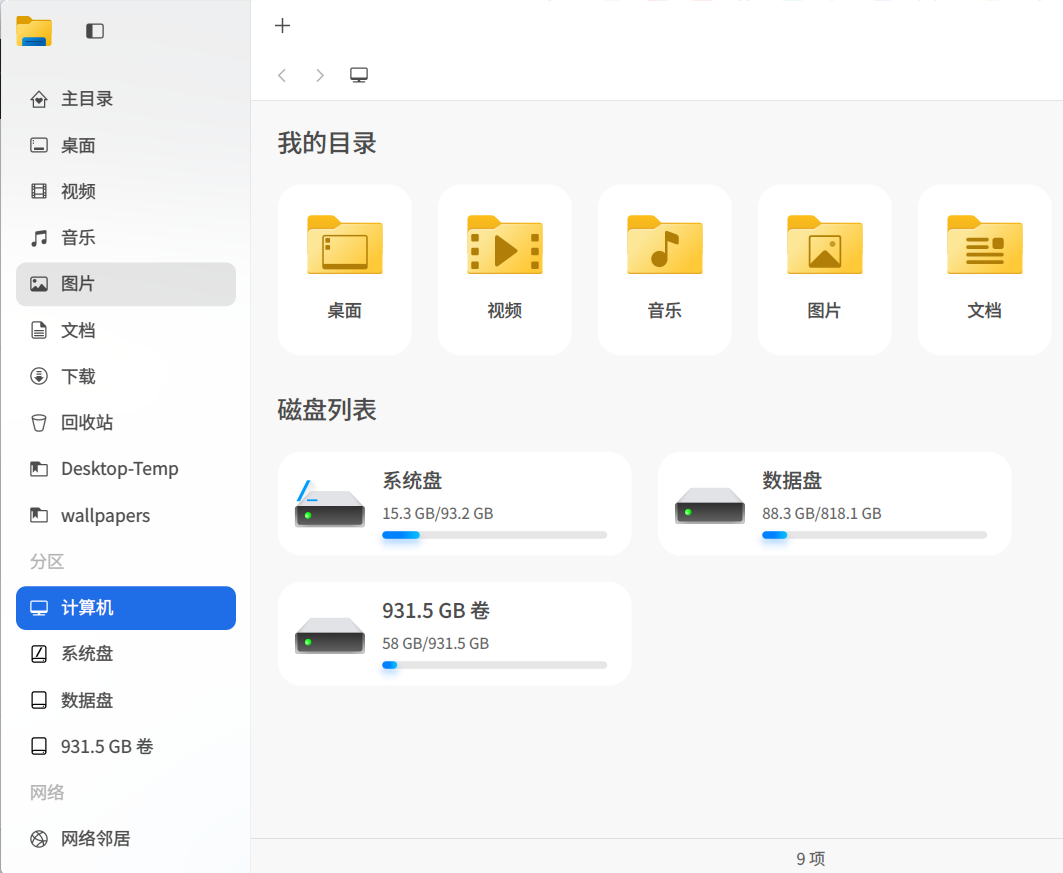Open 文档 in the sidebar
Screen dimensions: 1063x873
(x=126, y=330)
